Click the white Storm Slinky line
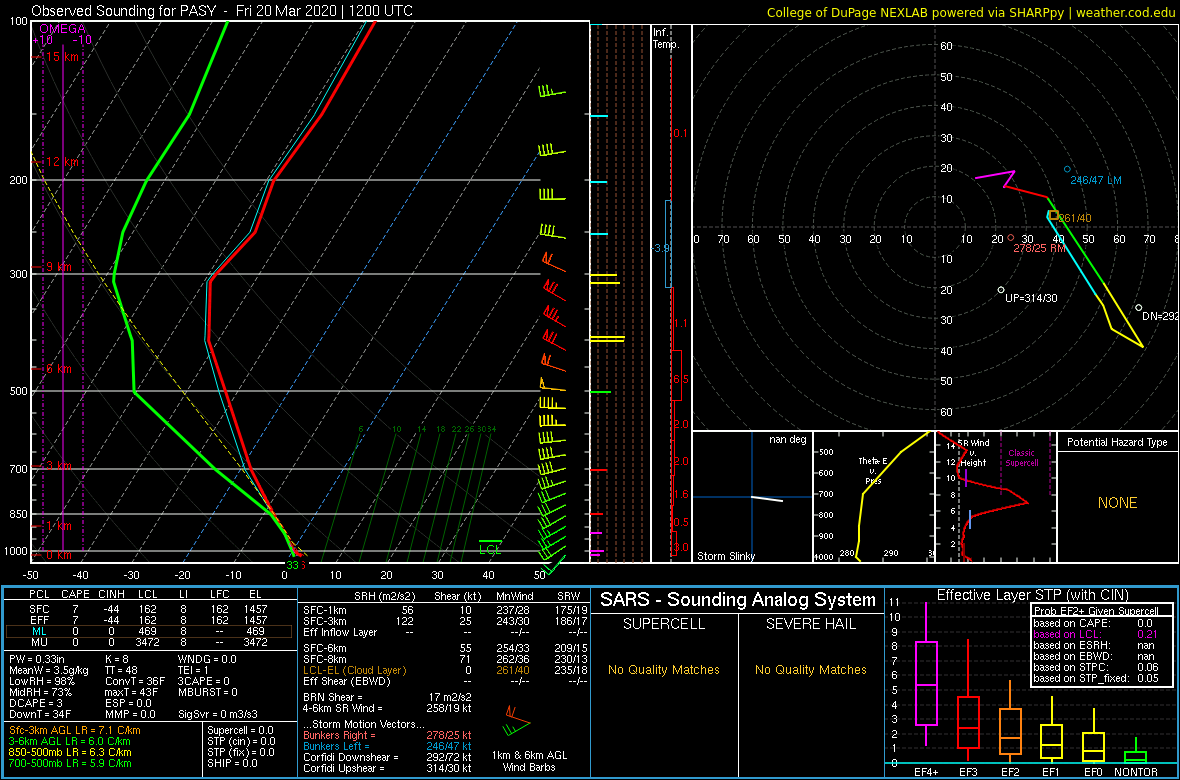Image resolution: width=1180 pixels, height=780 pixels. [x=766, y=498]
